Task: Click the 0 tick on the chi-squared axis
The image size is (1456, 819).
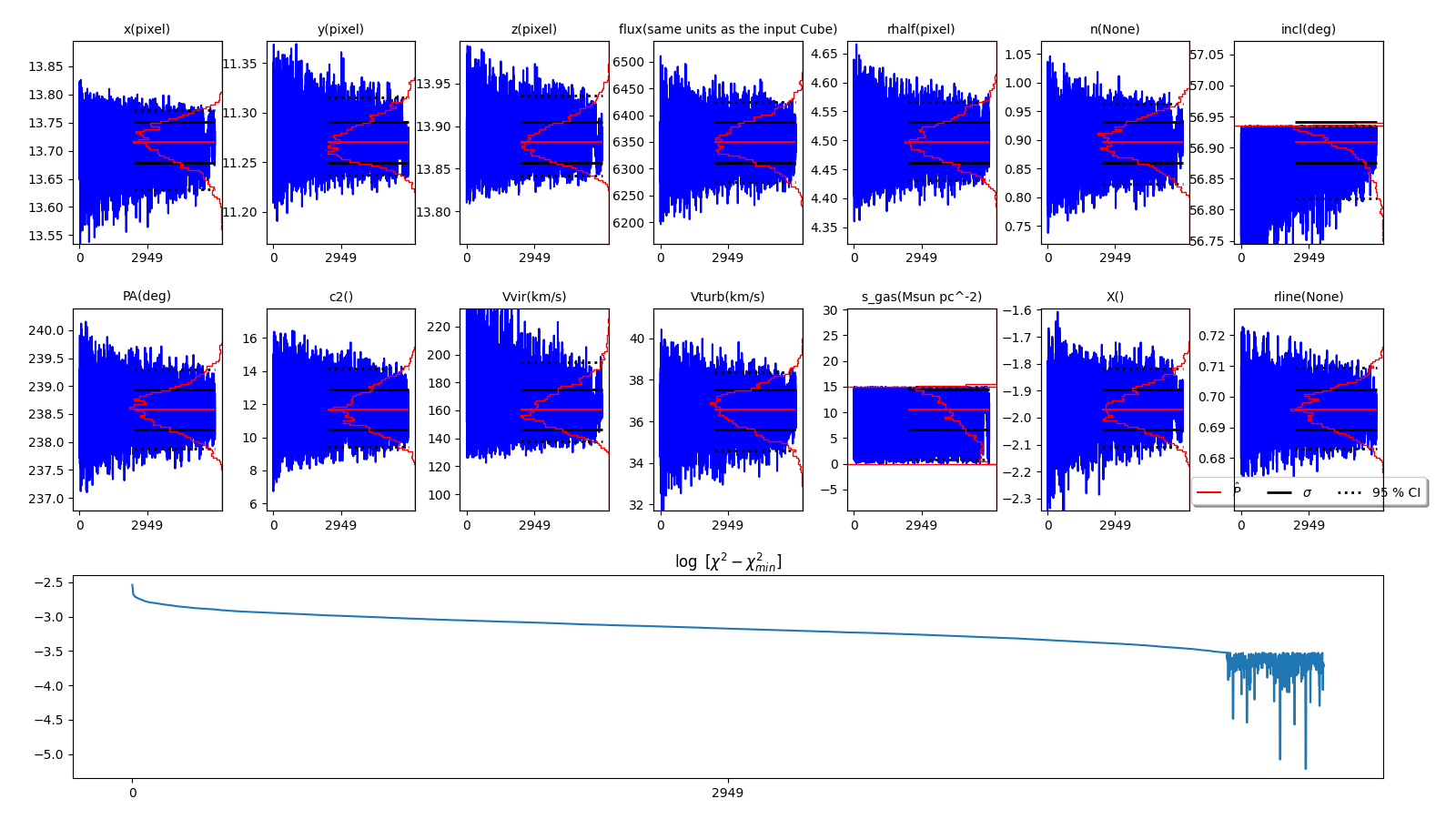Action: 133,793
